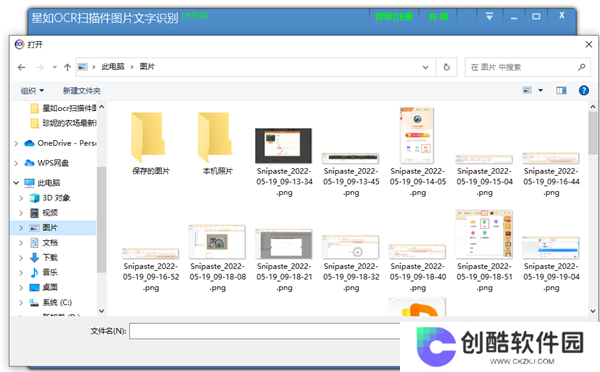
Task: Select 3D 对象 in sidebar
Action: click(x=50, y=198)
